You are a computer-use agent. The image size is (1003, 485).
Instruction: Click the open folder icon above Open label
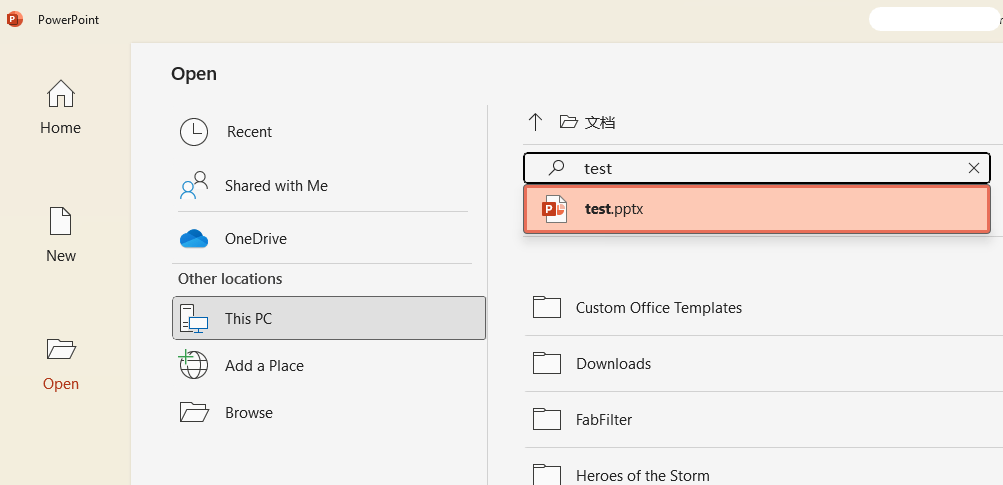tap(61, 349)
